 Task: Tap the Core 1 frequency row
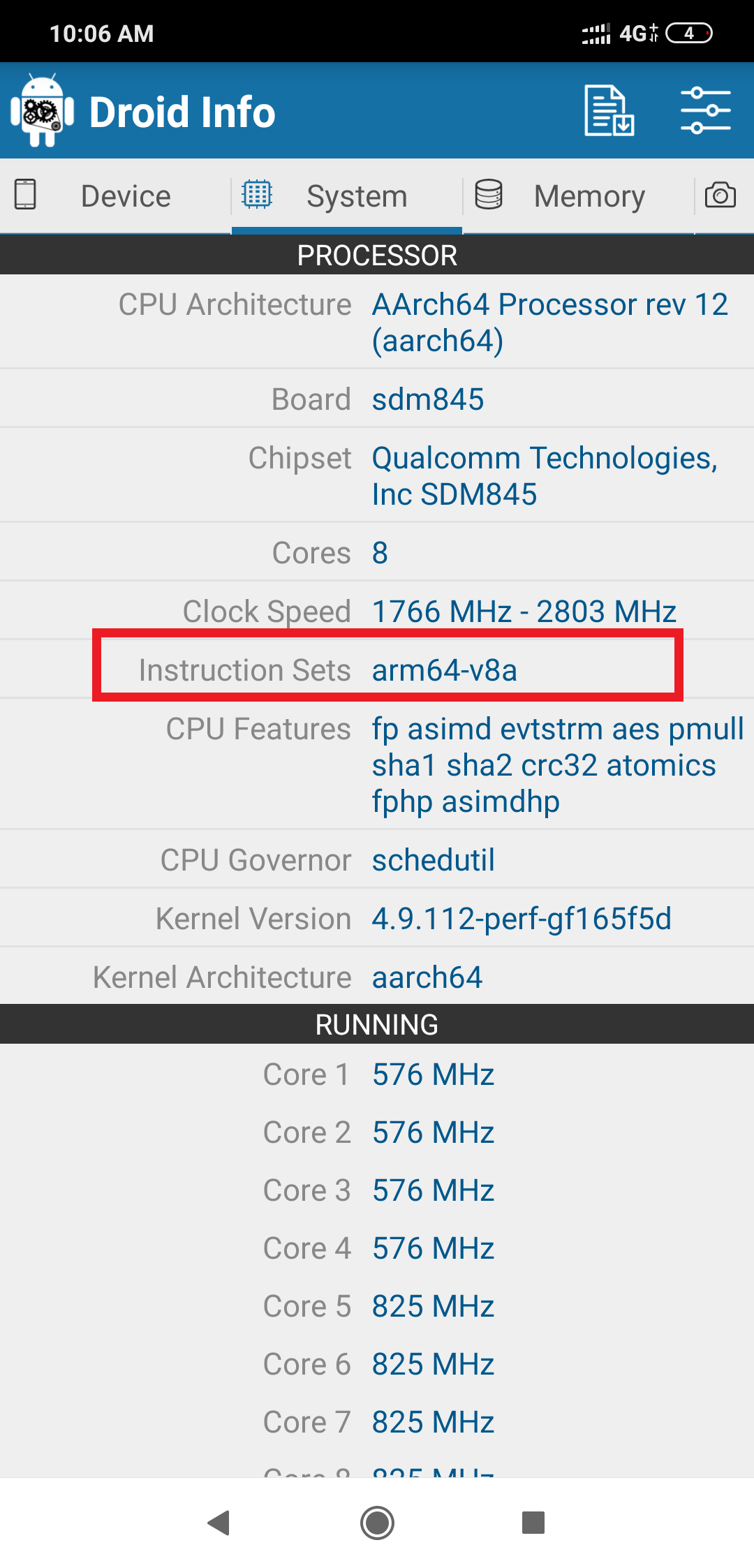[377, 1074]
